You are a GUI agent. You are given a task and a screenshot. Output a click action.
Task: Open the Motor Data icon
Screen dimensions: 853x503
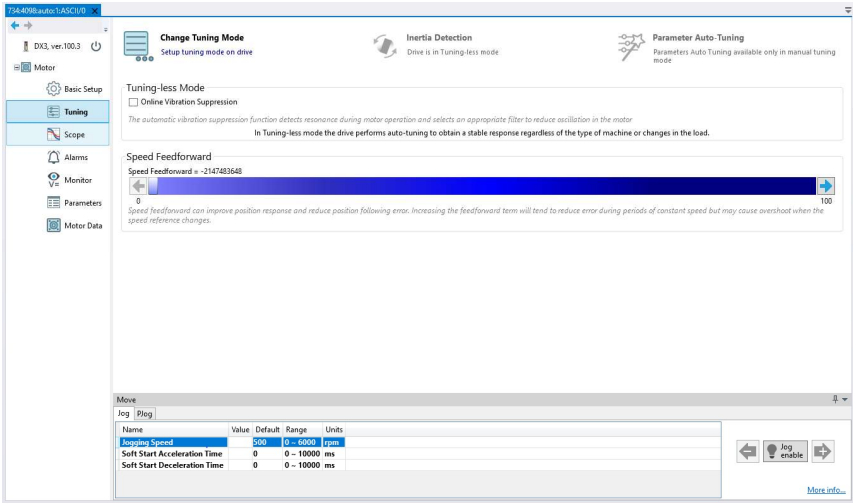pyautogui.click(x=53, y=225)
